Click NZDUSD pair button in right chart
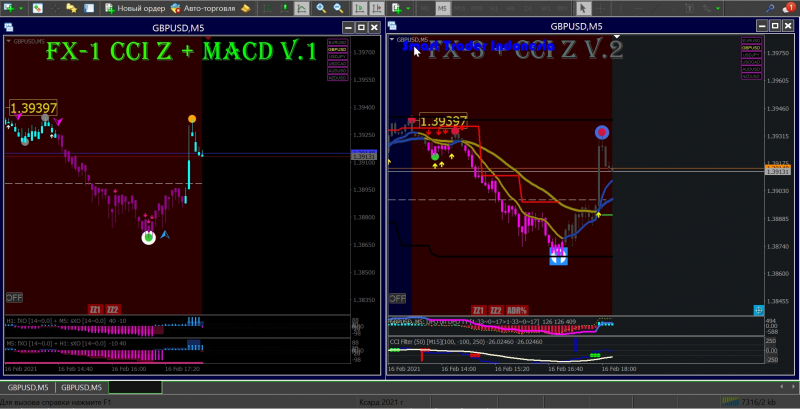This screenshot has width=800, height=409. pos(751,76)
